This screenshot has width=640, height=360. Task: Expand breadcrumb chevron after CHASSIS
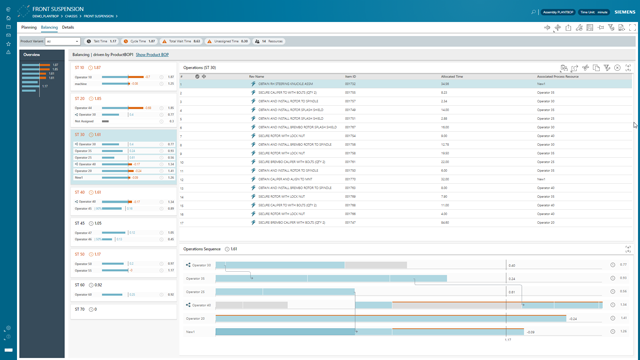(x=80, y=16)
